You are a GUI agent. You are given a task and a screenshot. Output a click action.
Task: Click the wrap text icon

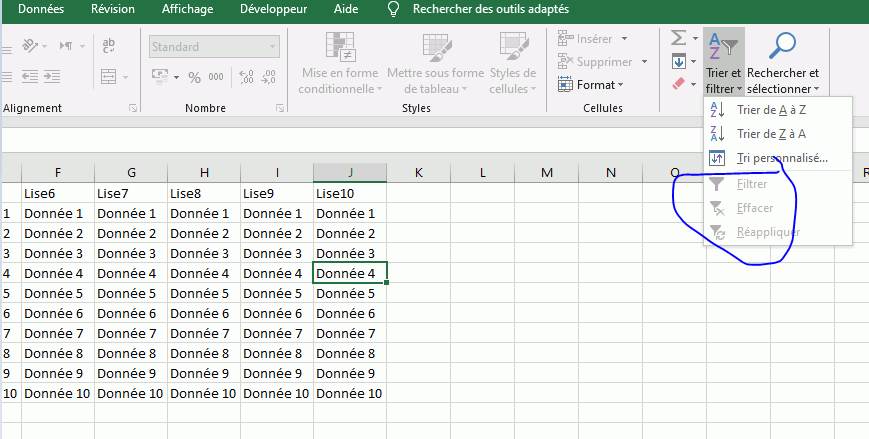click(109, 45)
